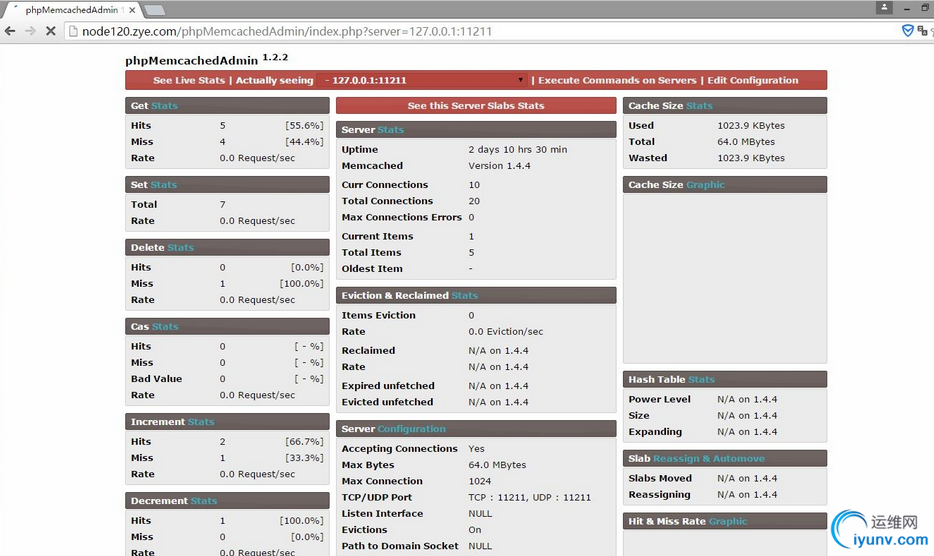This screenshot has height=556, width=934.
Task: Click the Current Items label
Action: [x=377, y=236]
